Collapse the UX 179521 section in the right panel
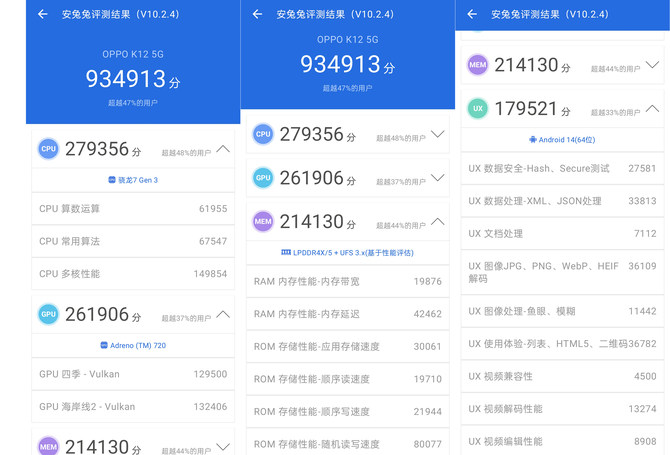This screenshot has height=455, width=670. point(652,109)
